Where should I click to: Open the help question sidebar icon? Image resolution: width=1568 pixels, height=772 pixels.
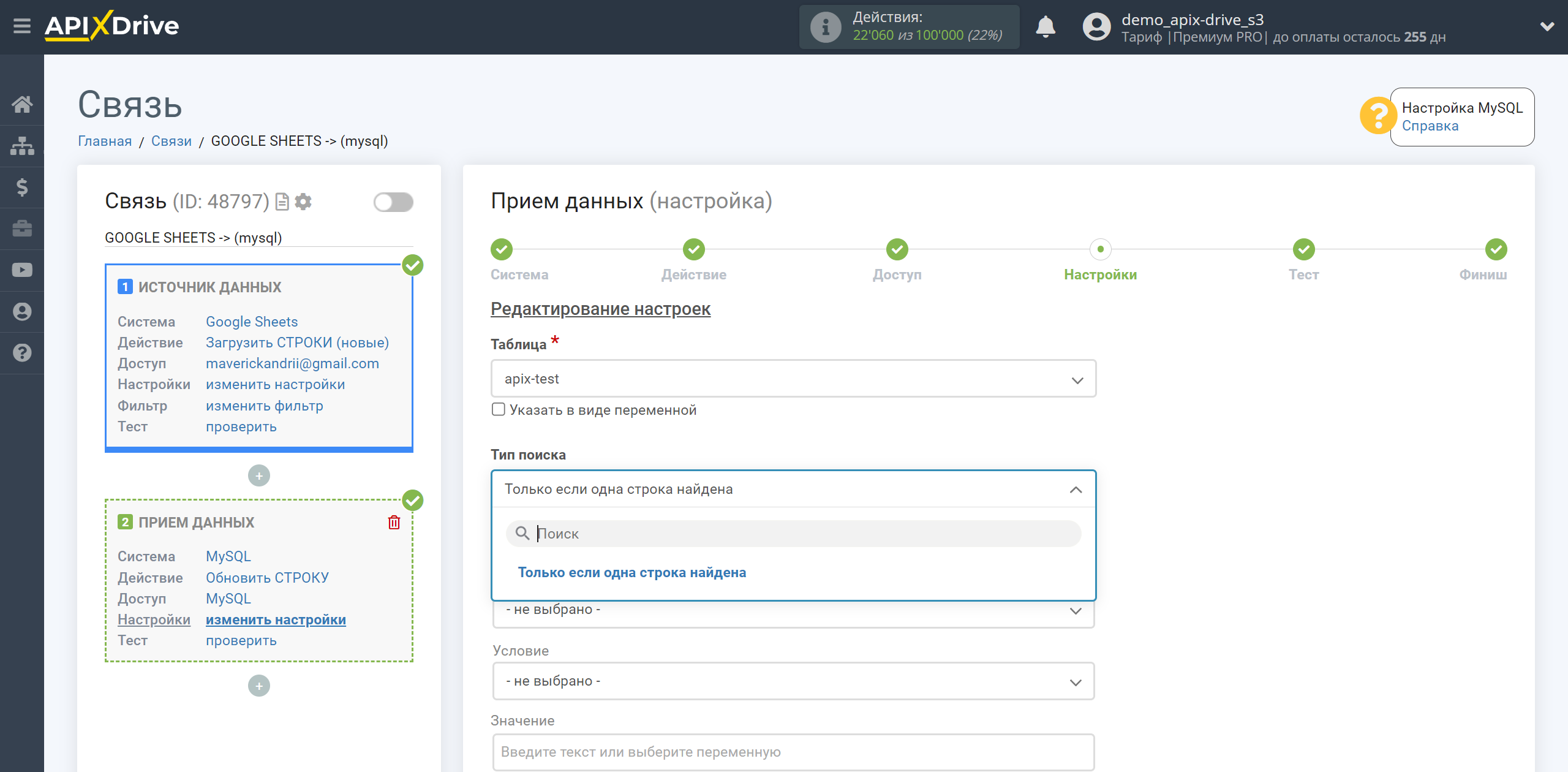coord(22,353)
